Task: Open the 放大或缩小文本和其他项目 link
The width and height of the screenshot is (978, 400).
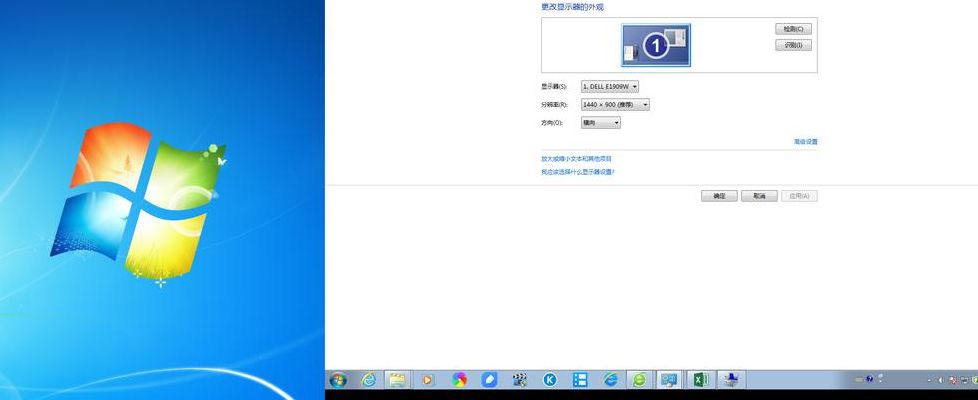Action: (x=576, y=159)
